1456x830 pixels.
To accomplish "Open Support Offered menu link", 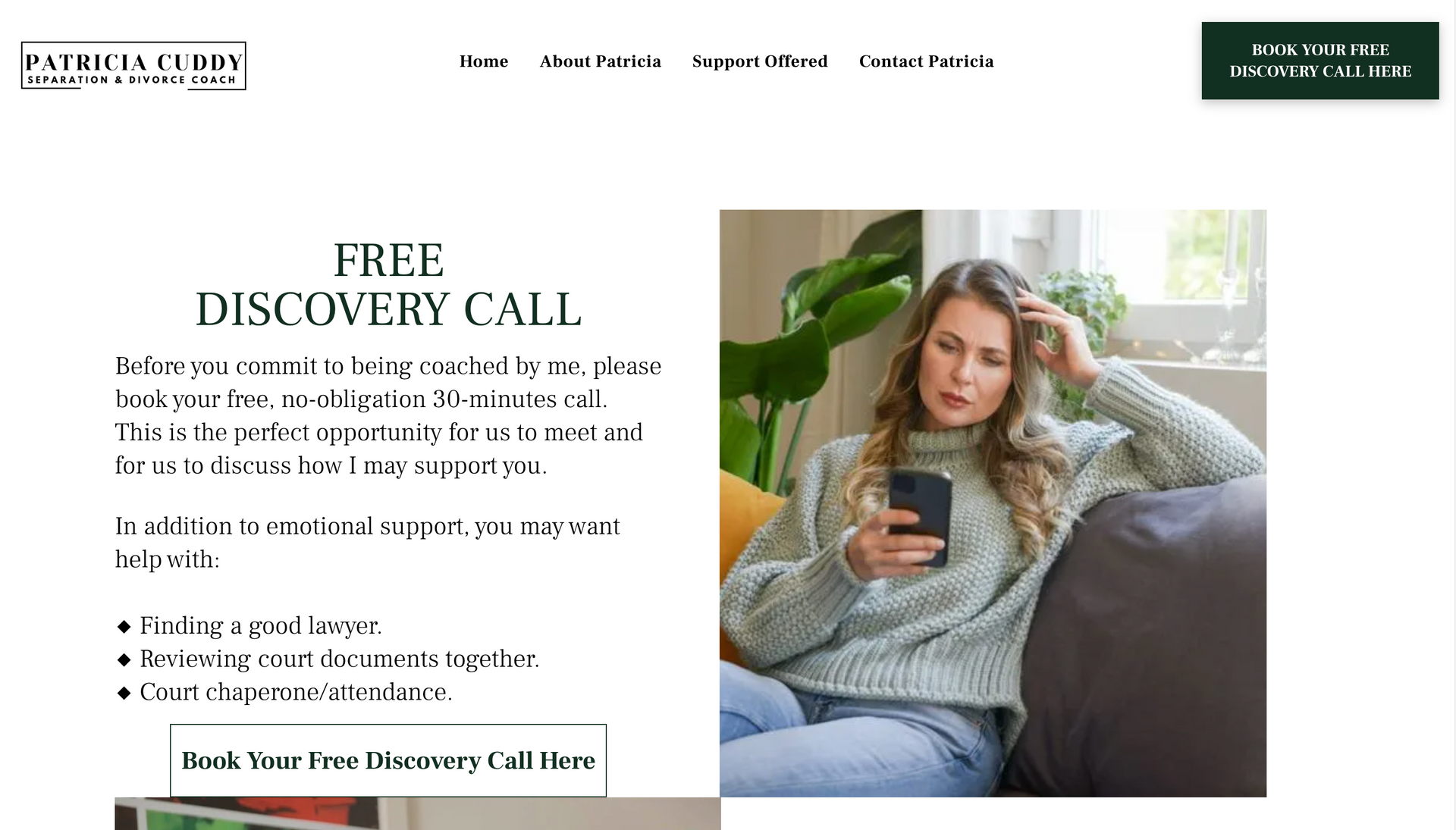I will click(x=760, y=61).
